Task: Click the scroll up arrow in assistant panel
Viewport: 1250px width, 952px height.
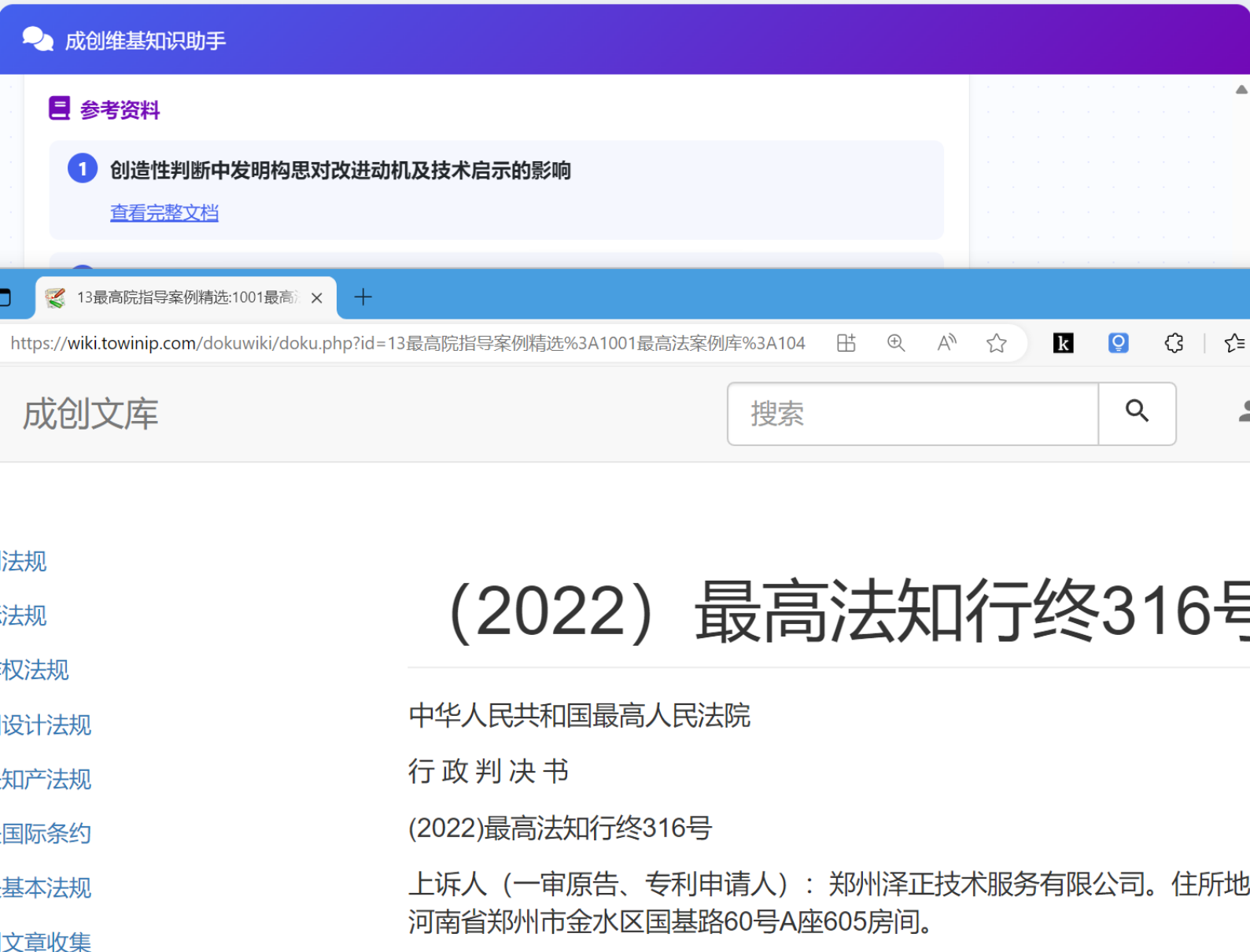Action: 1241,90
